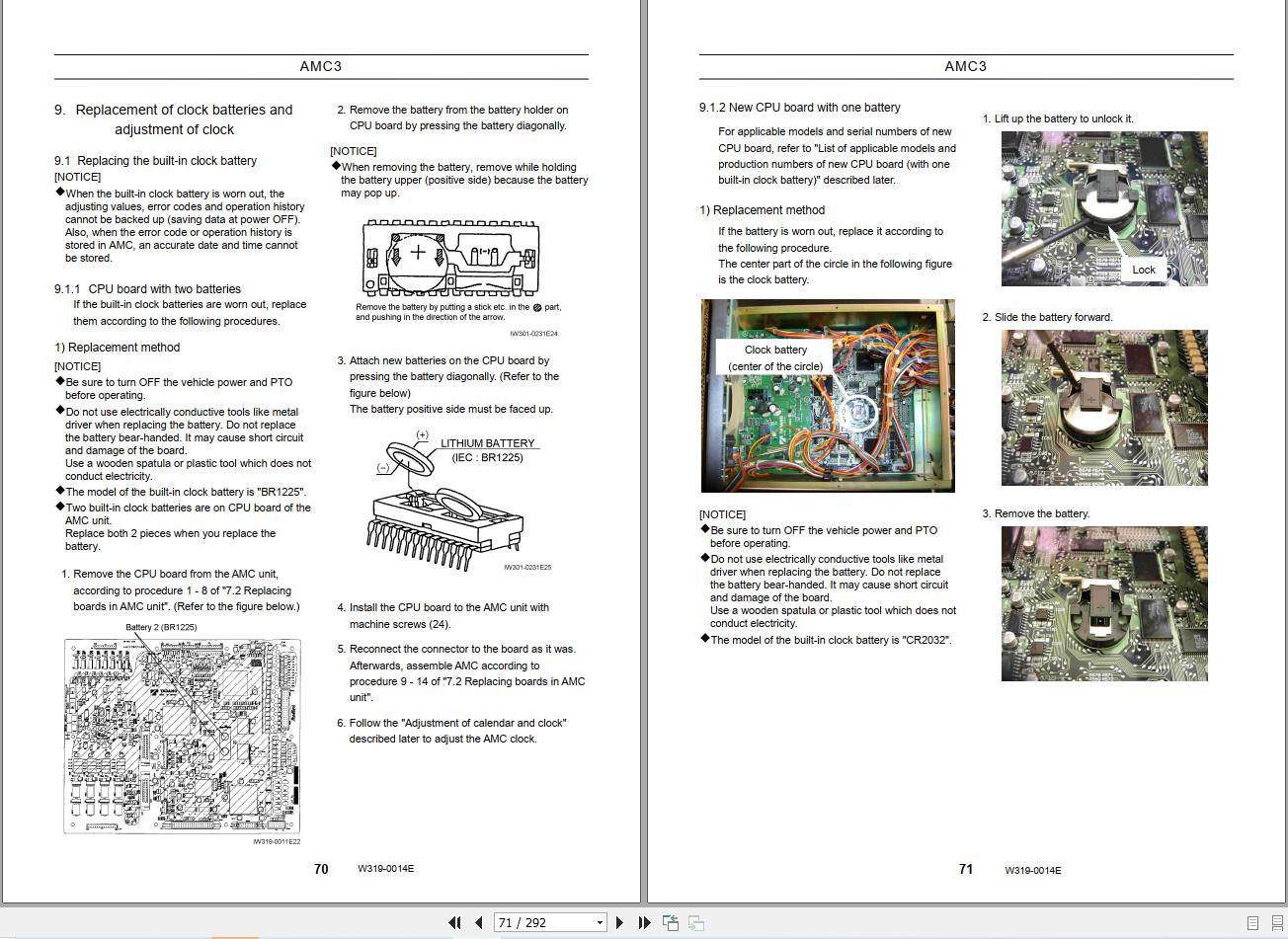Viewport: 1288px width, 939px height.
Task: Select the AMC3 header on the left page
Action: tap(320, 66)
